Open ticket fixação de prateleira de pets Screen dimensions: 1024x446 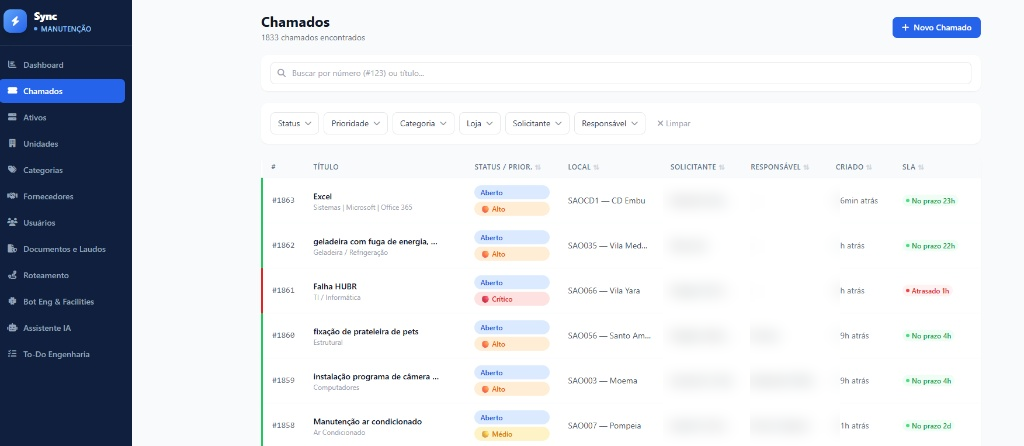point(366,331)
